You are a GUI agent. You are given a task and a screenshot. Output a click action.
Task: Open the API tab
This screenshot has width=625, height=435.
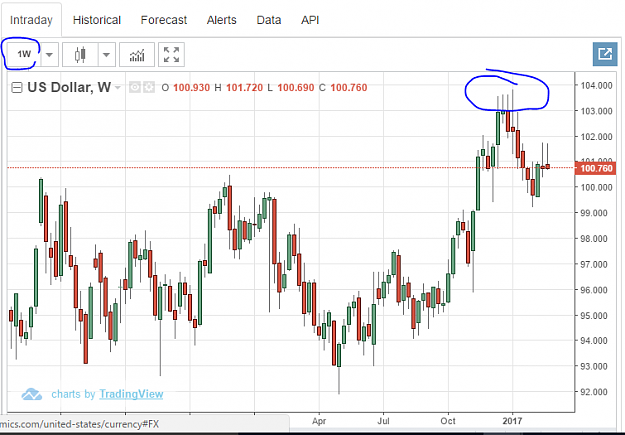pos(310,20)
